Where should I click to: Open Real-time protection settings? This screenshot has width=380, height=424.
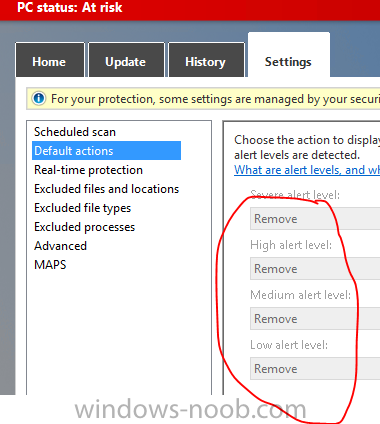click(x=88, y=170)
